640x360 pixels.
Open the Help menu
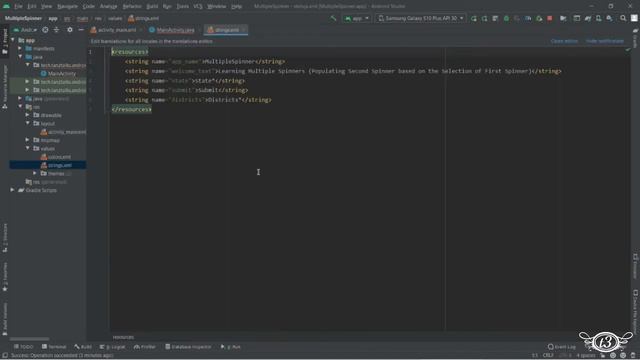tap(236, 6)
